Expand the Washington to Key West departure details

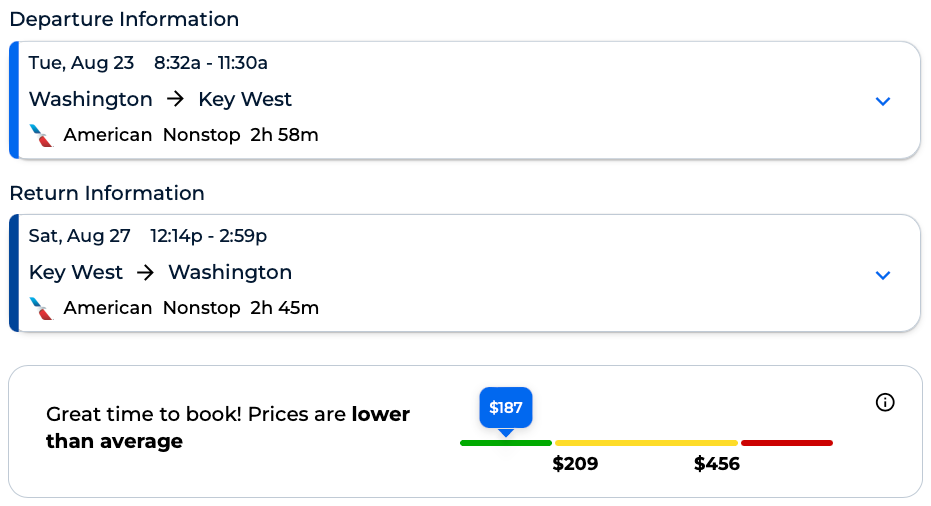pyautogui.click(x=883, y=101)
